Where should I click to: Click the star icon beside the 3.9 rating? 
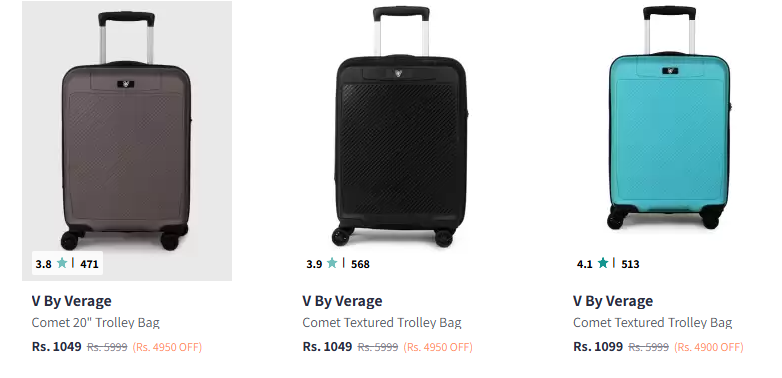click(332, 263)
